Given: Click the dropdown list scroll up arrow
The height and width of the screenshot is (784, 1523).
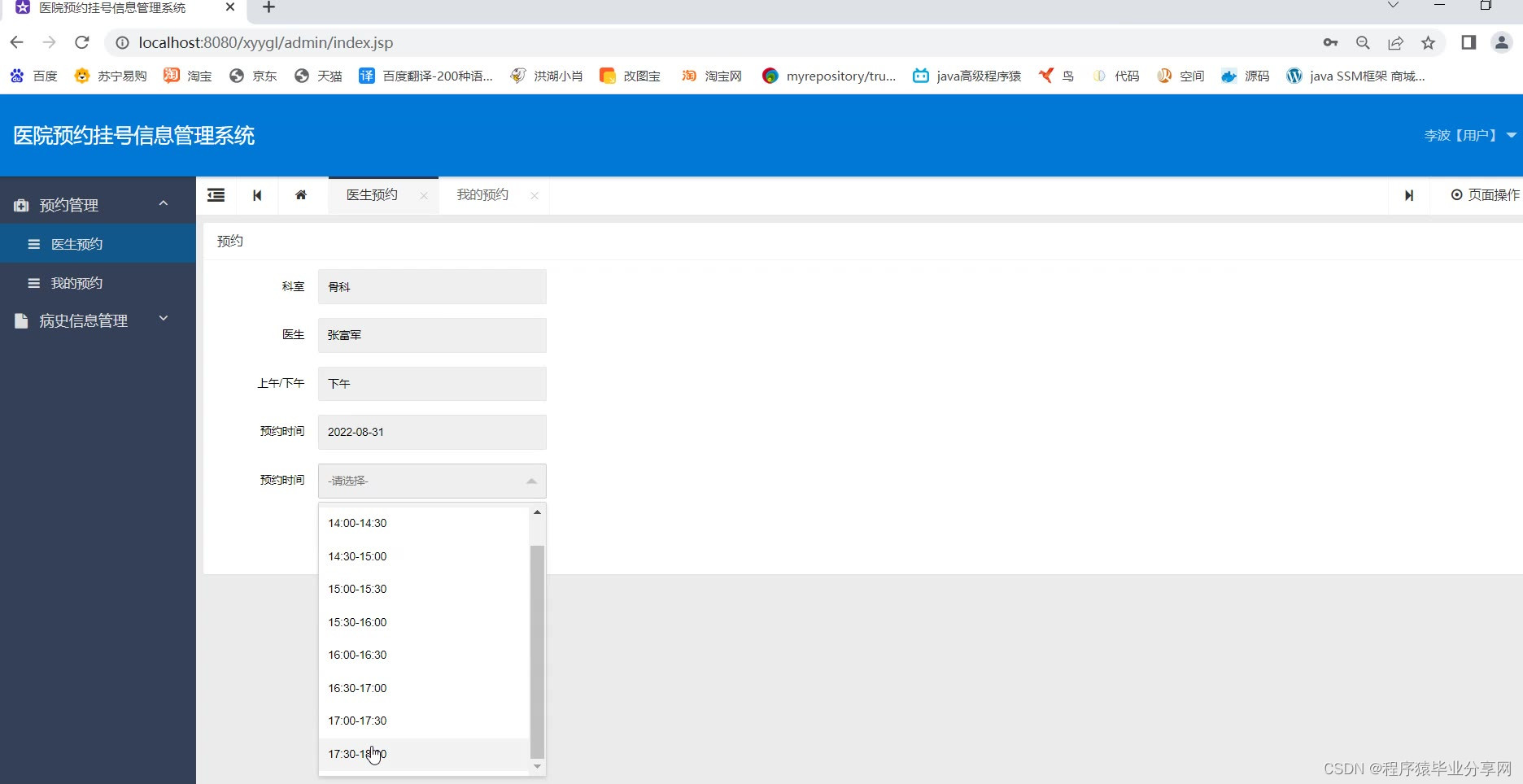Looking at the screenshot, I should point(537,512).
